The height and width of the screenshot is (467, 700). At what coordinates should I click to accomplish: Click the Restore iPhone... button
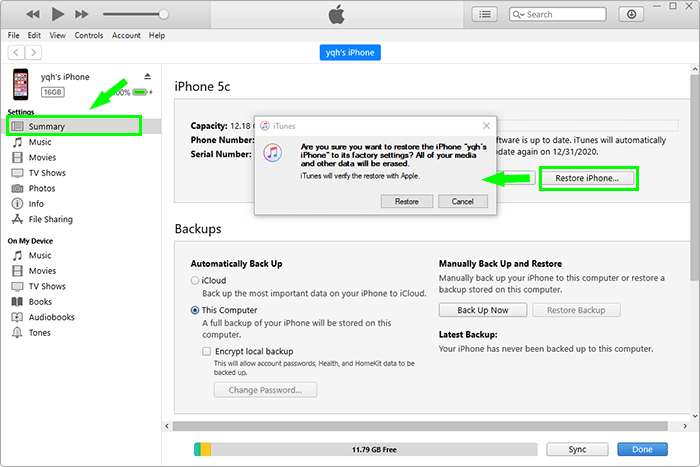click(587, 178)
